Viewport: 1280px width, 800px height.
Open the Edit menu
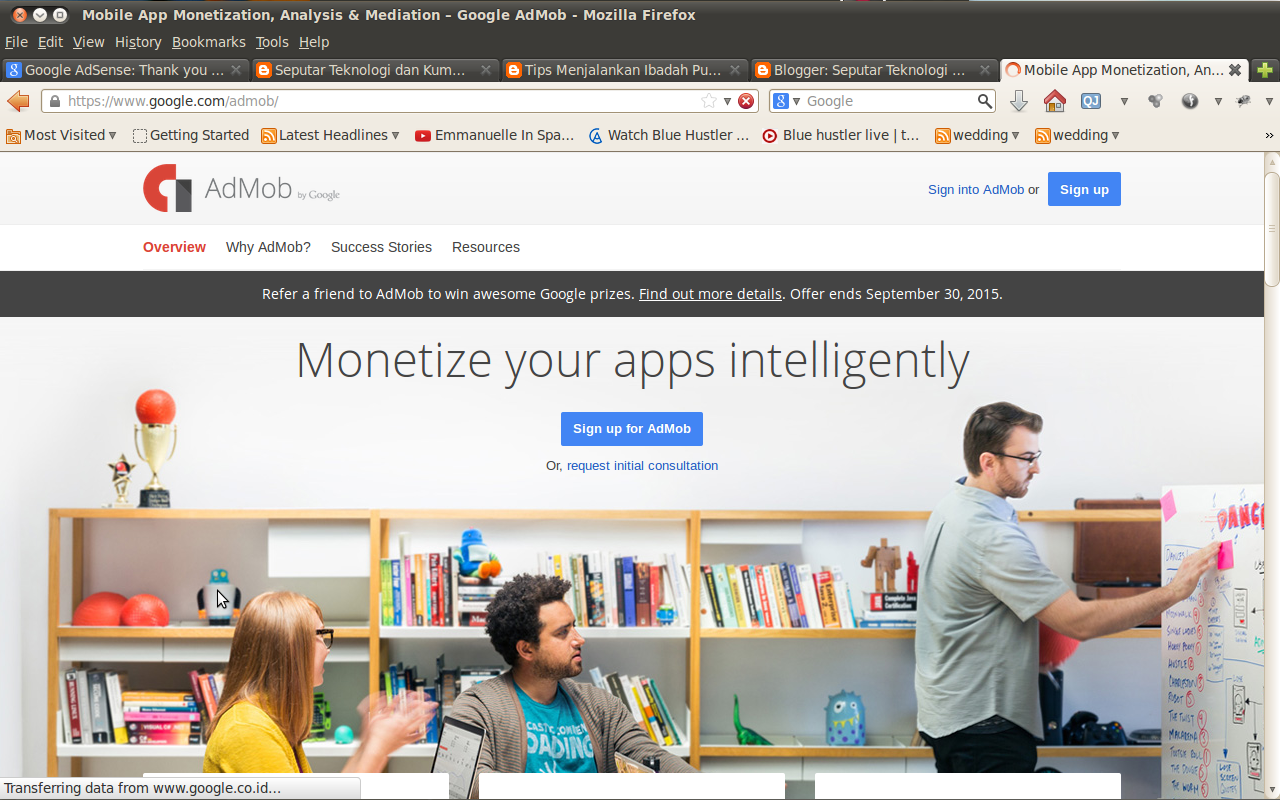(x=50, y=42)
